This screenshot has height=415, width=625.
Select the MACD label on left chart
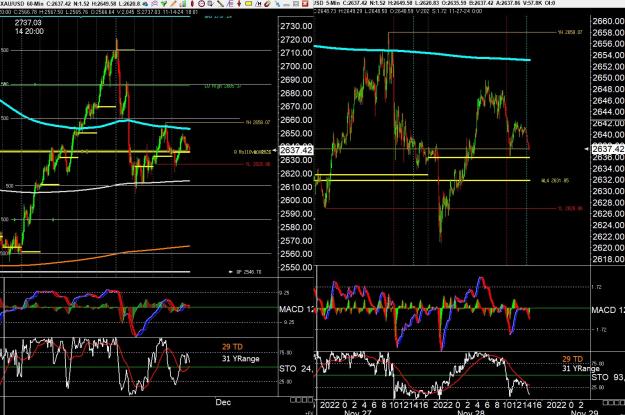pyautogui.click(x=297, y=309)
